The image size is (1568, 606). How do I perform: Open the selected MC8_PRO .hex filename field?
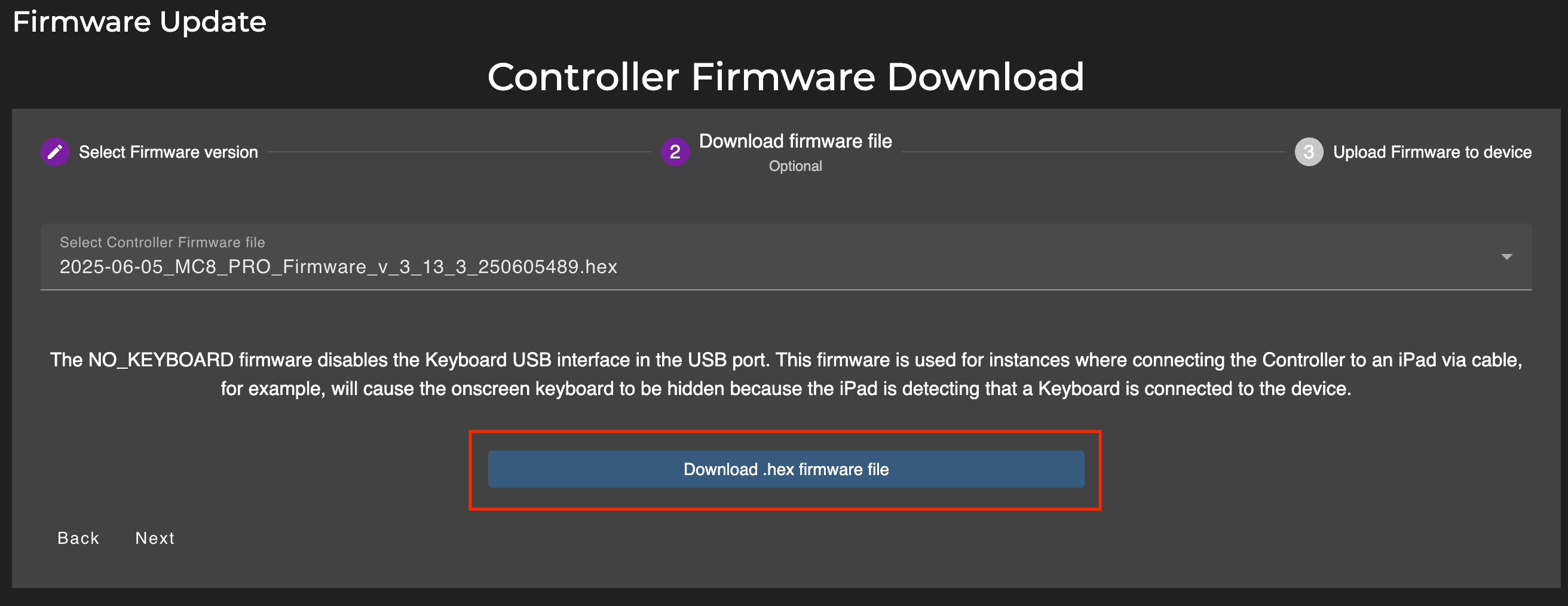click(x=338, y=267)
